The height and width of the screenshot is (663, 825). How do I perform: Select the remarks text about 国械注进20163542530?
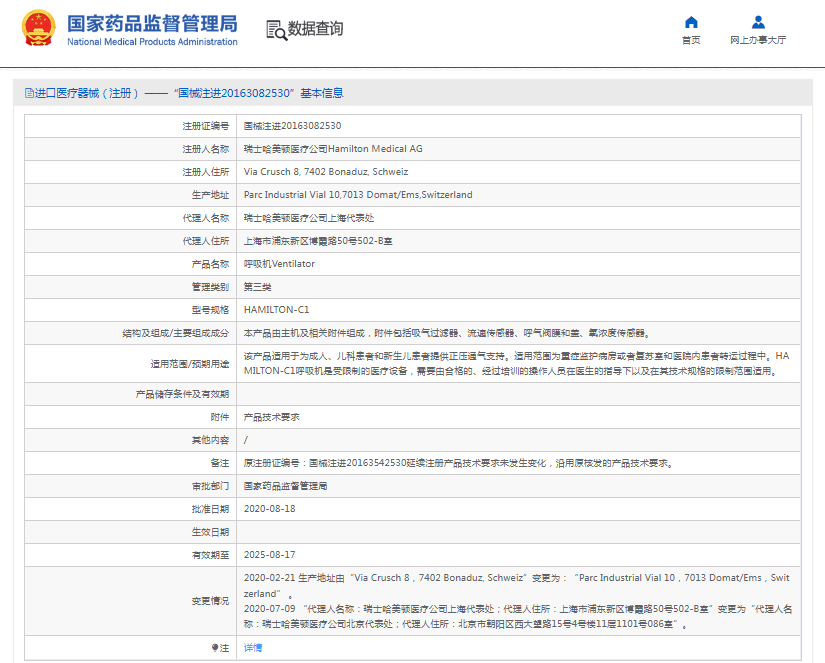[x=458, y=463]
